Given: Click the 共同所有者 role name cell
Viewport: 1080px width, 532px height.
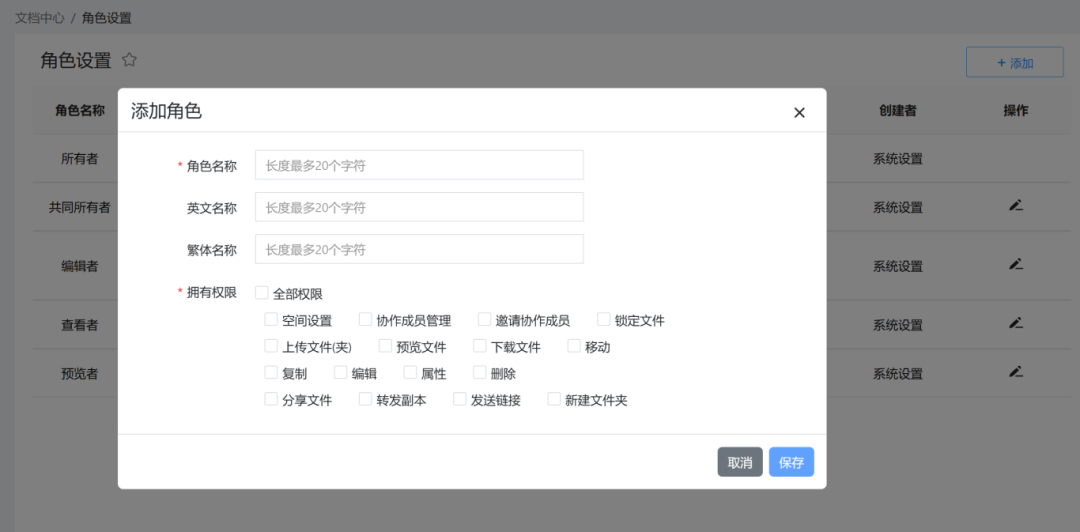Looking at the screenshot, I should (80, 207).
